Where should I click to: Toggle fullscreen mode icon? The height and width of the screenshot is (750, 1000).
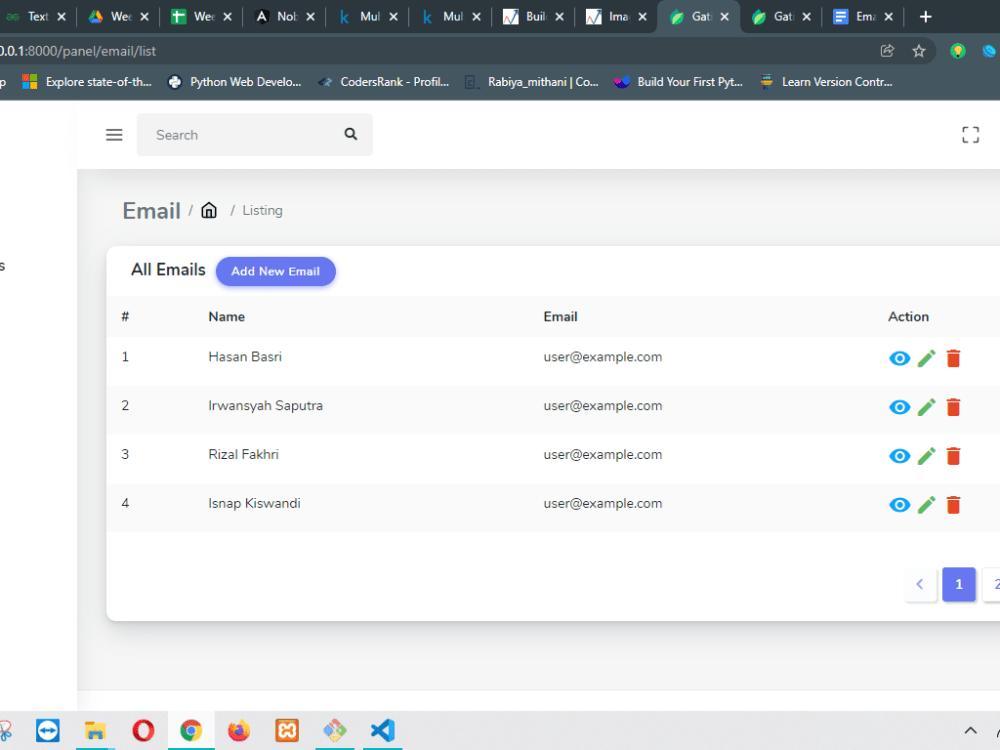pyautogui.click(x=970, y=135)
